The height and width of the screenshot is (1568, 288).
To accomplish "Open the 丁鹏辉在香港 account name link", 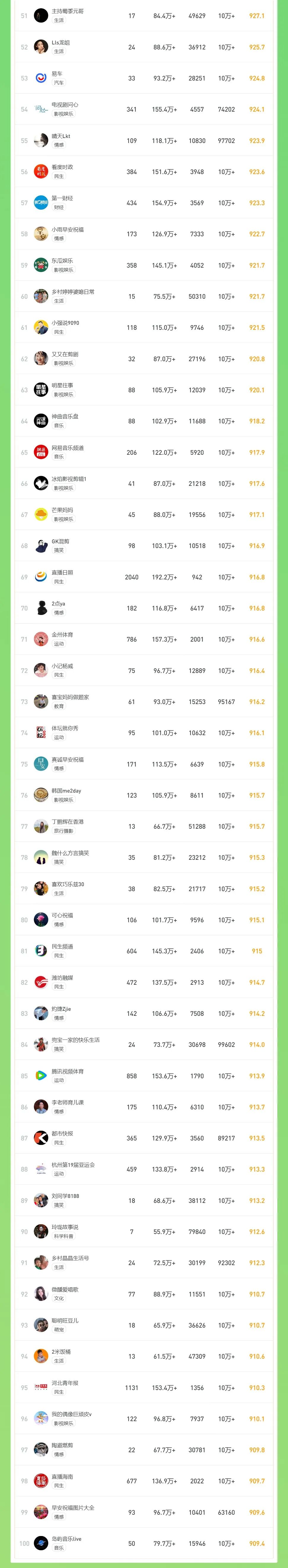I will point(68,822).
